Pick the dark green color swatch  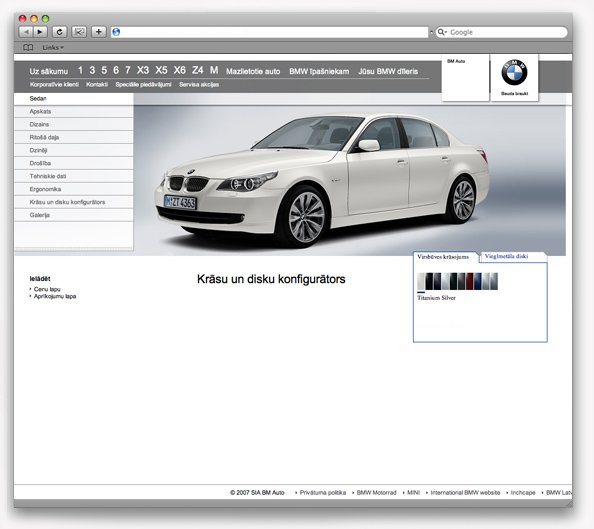coord(453,281)
